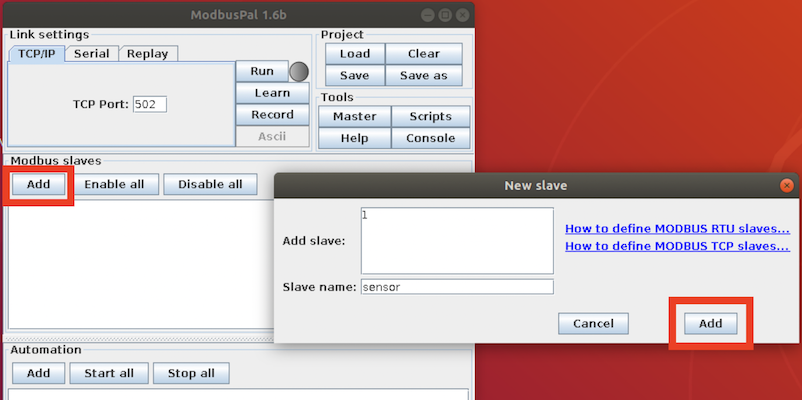Image resolution: width=802 pixels, height=400 pixels.
Task: Disable all Modbus slaves
Action: 210,184
